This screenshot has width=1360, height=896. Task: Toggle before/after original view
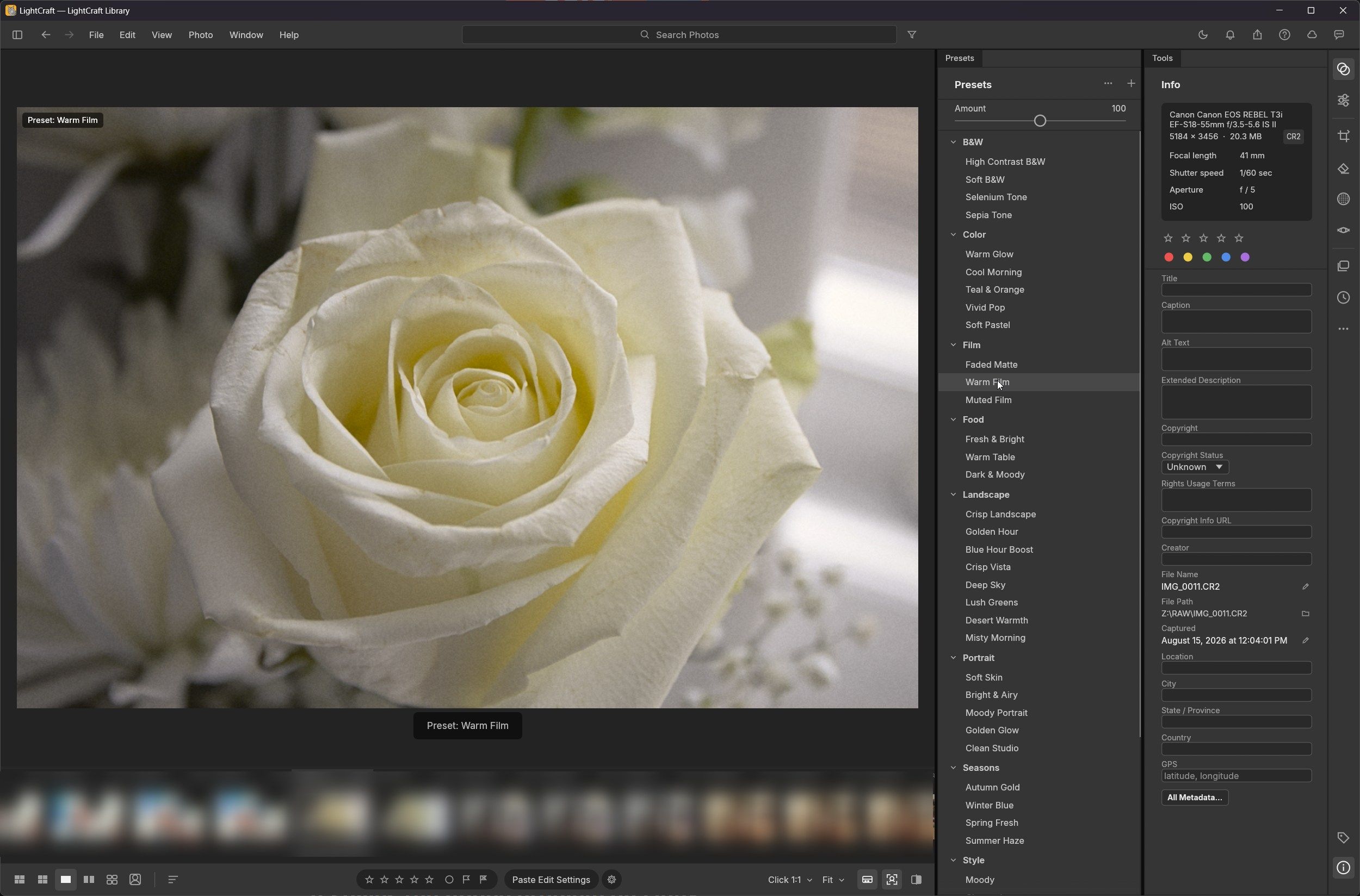[916, 880]
